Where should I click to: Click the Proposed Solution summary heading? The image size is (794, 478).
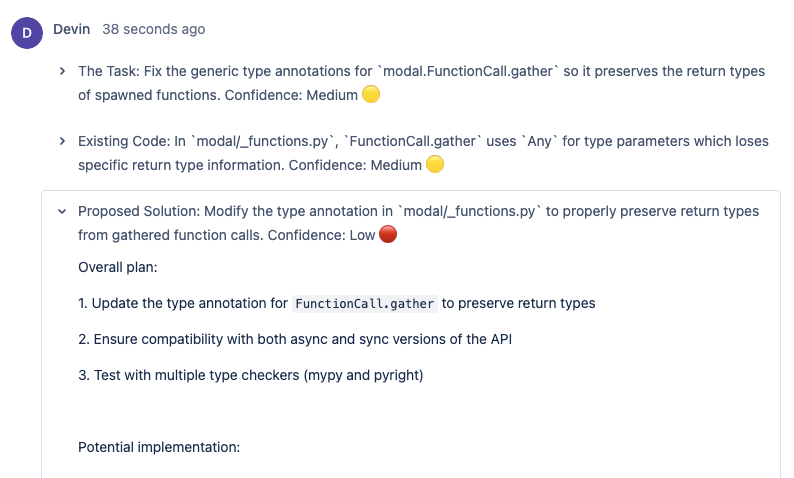[418, 223]
